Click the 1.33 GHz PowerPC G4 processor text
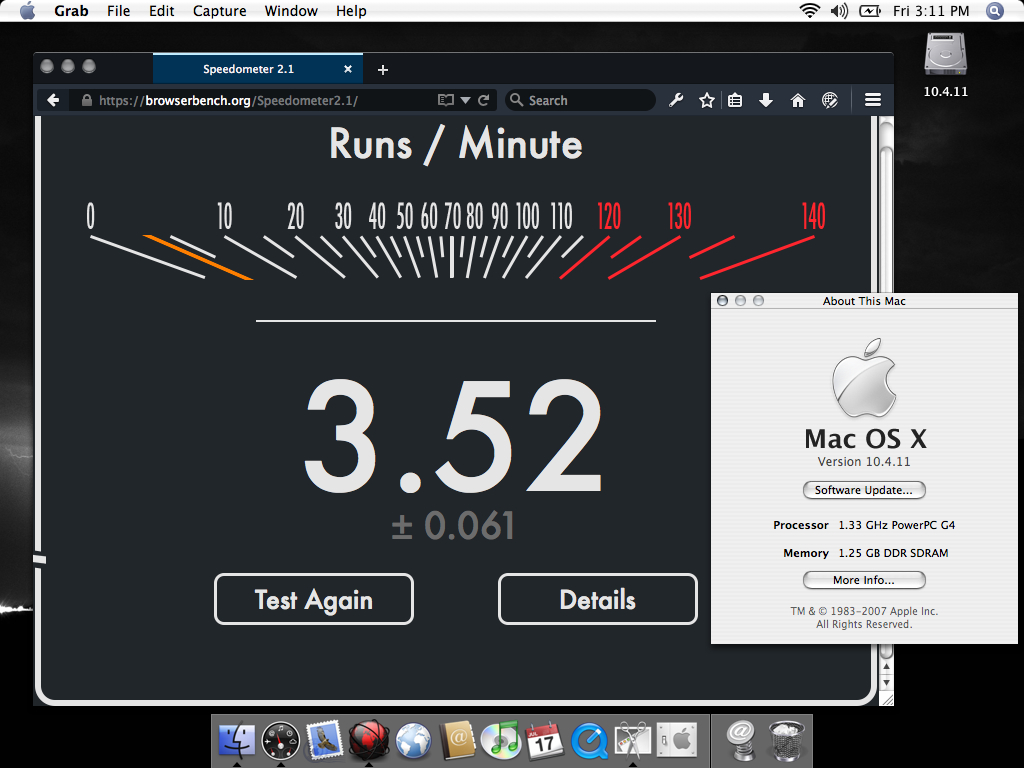 click(897, 525)
